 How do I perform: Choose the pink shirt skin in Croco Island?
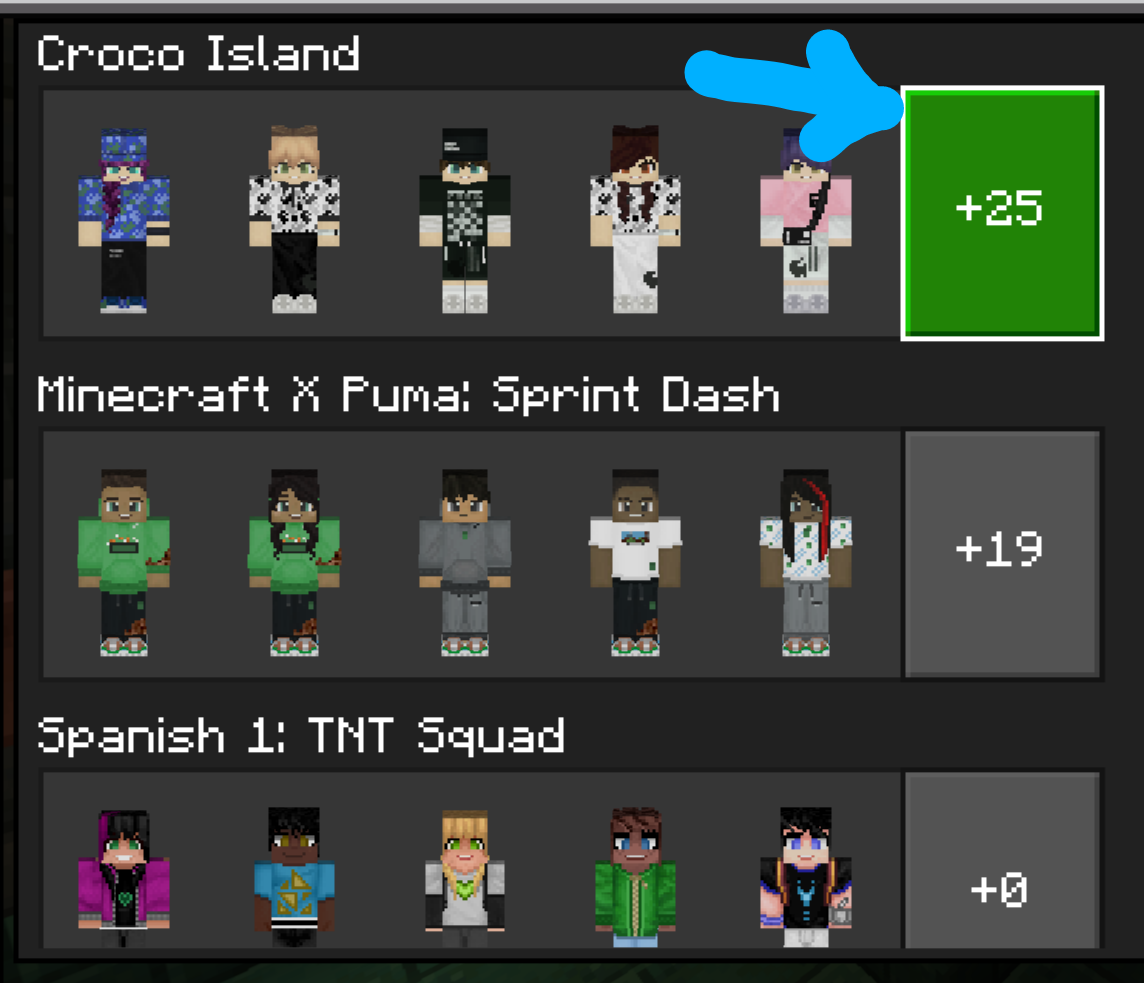(805, 220)
